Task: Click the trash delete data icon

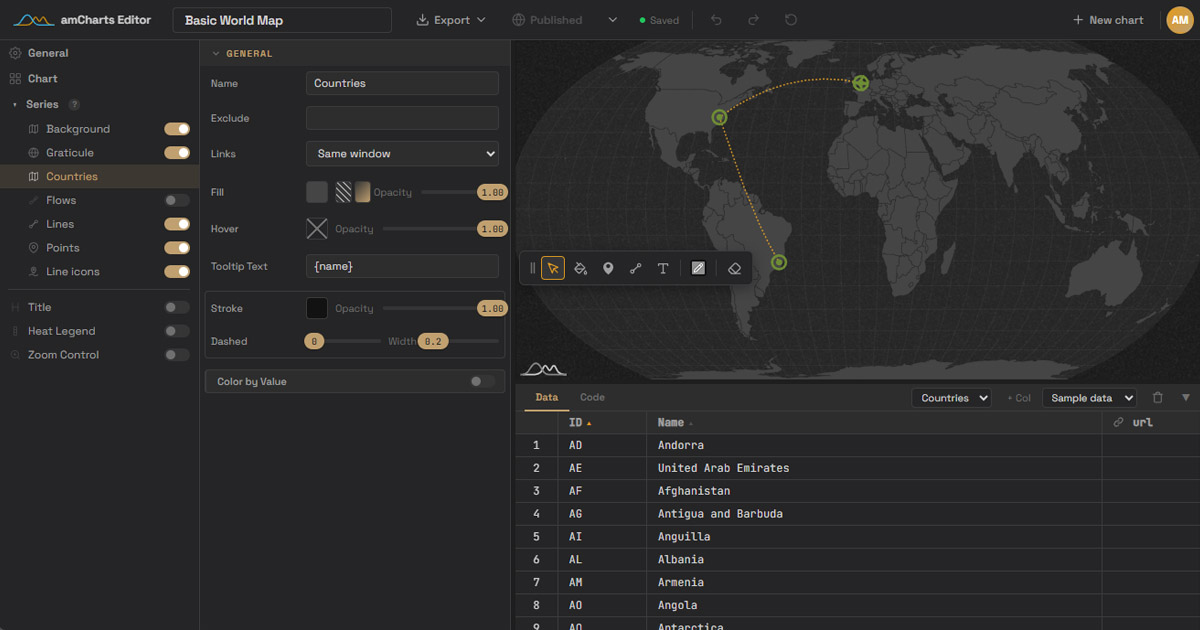Action: point(1158,397)
